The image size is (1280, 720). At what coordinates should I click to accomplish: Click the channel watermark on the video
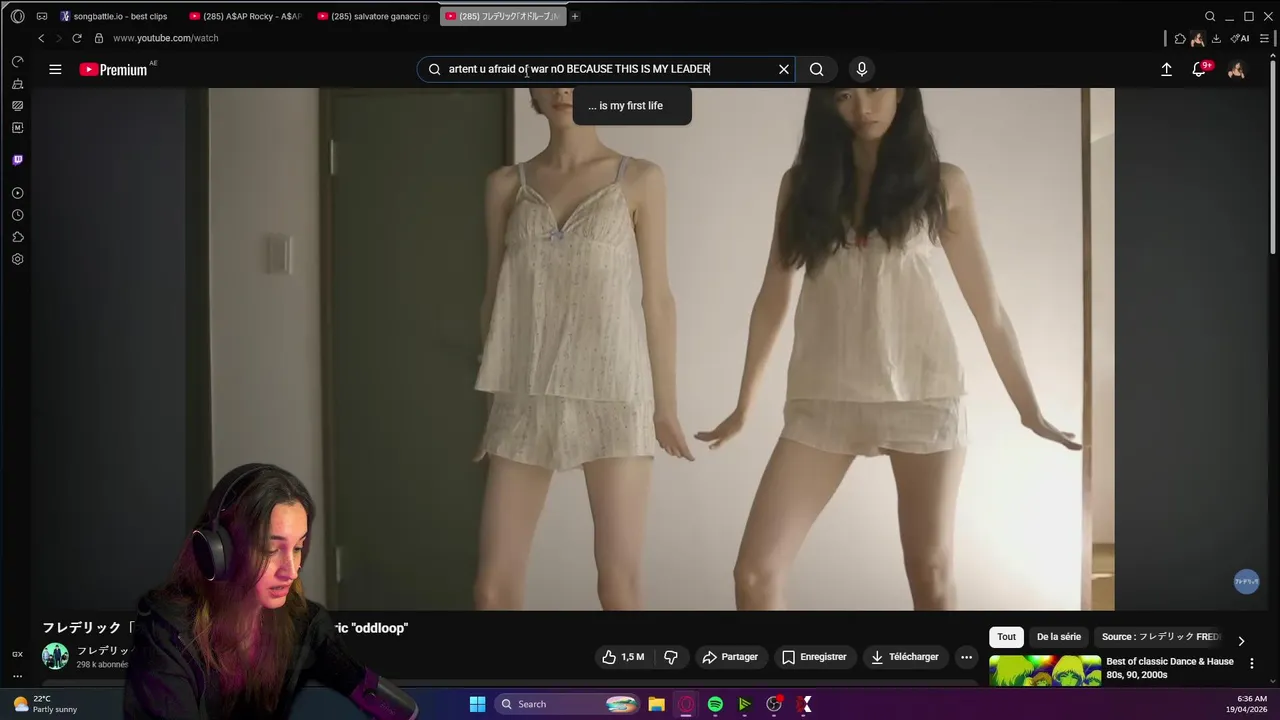tap(1246, 581)
